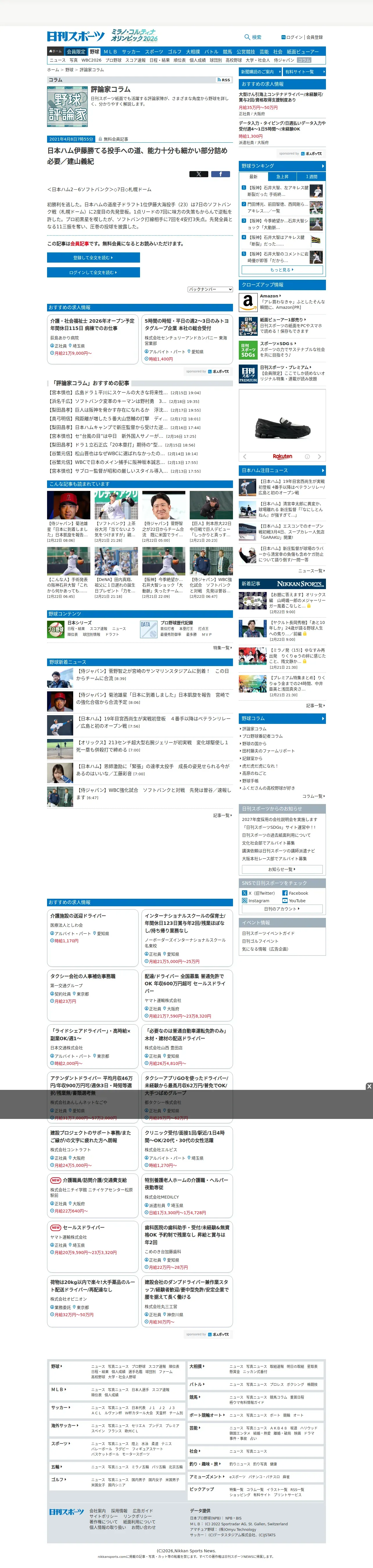The width and height of the screenshot is (373, 1568).
Task: Click コラム一覧 link
Action: pyautogui.click(x=313, y=796)
